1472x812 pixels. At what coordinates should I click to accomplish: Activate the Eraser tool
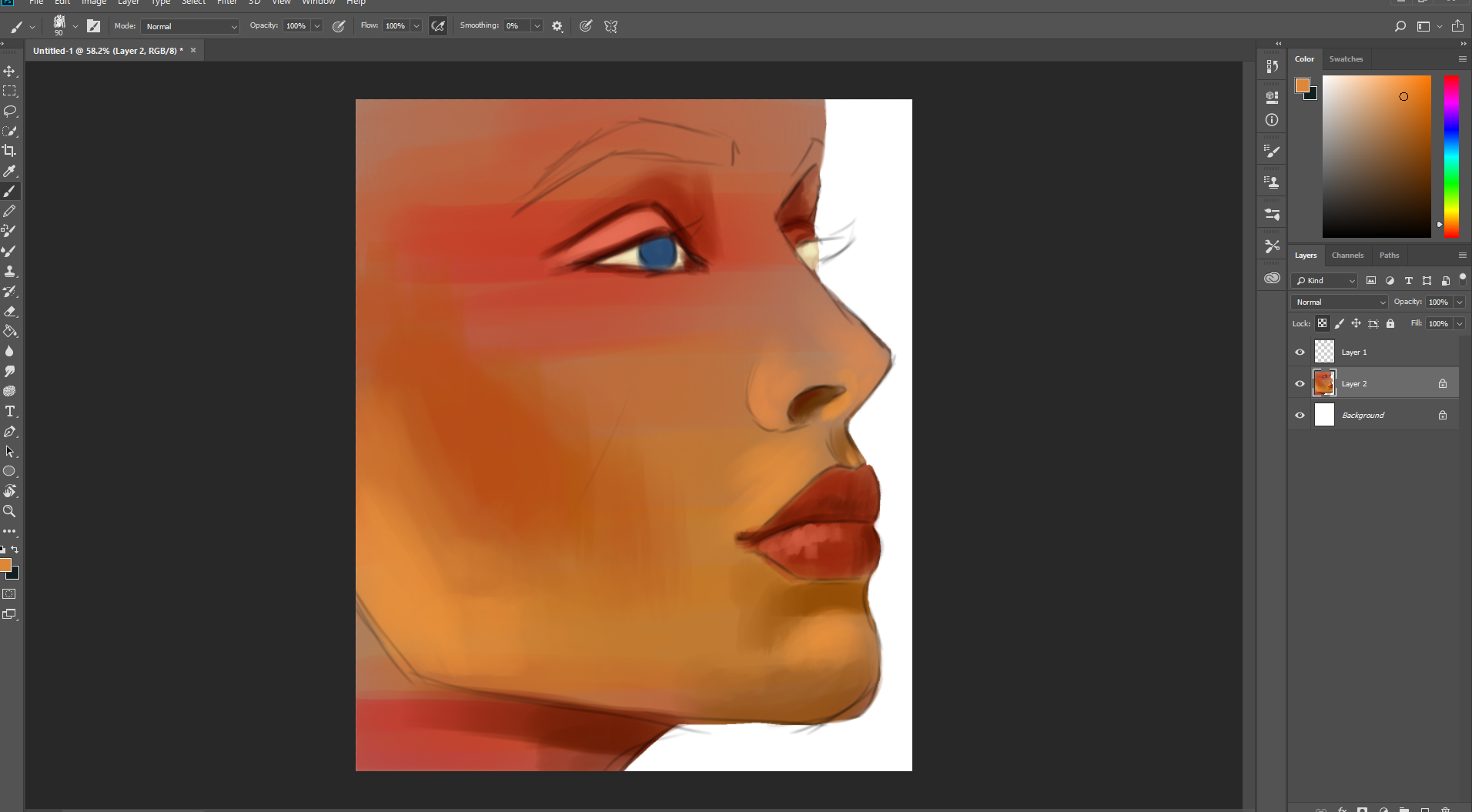coord(9,312)
